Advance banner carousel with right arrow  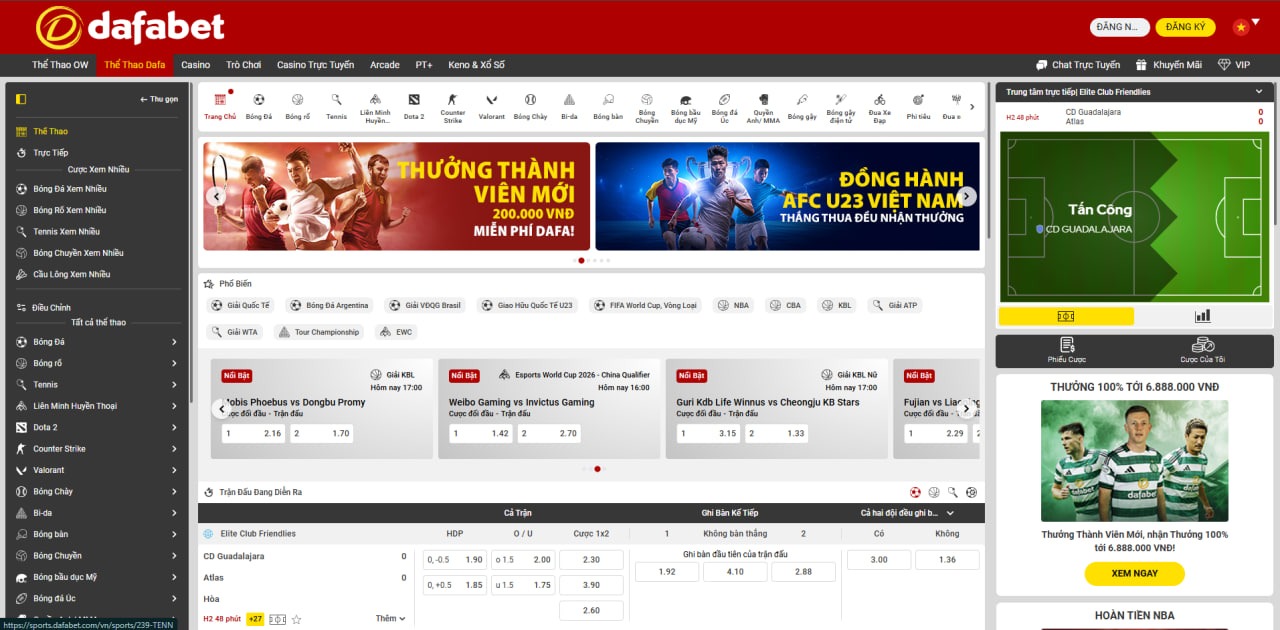pos(966,196)
